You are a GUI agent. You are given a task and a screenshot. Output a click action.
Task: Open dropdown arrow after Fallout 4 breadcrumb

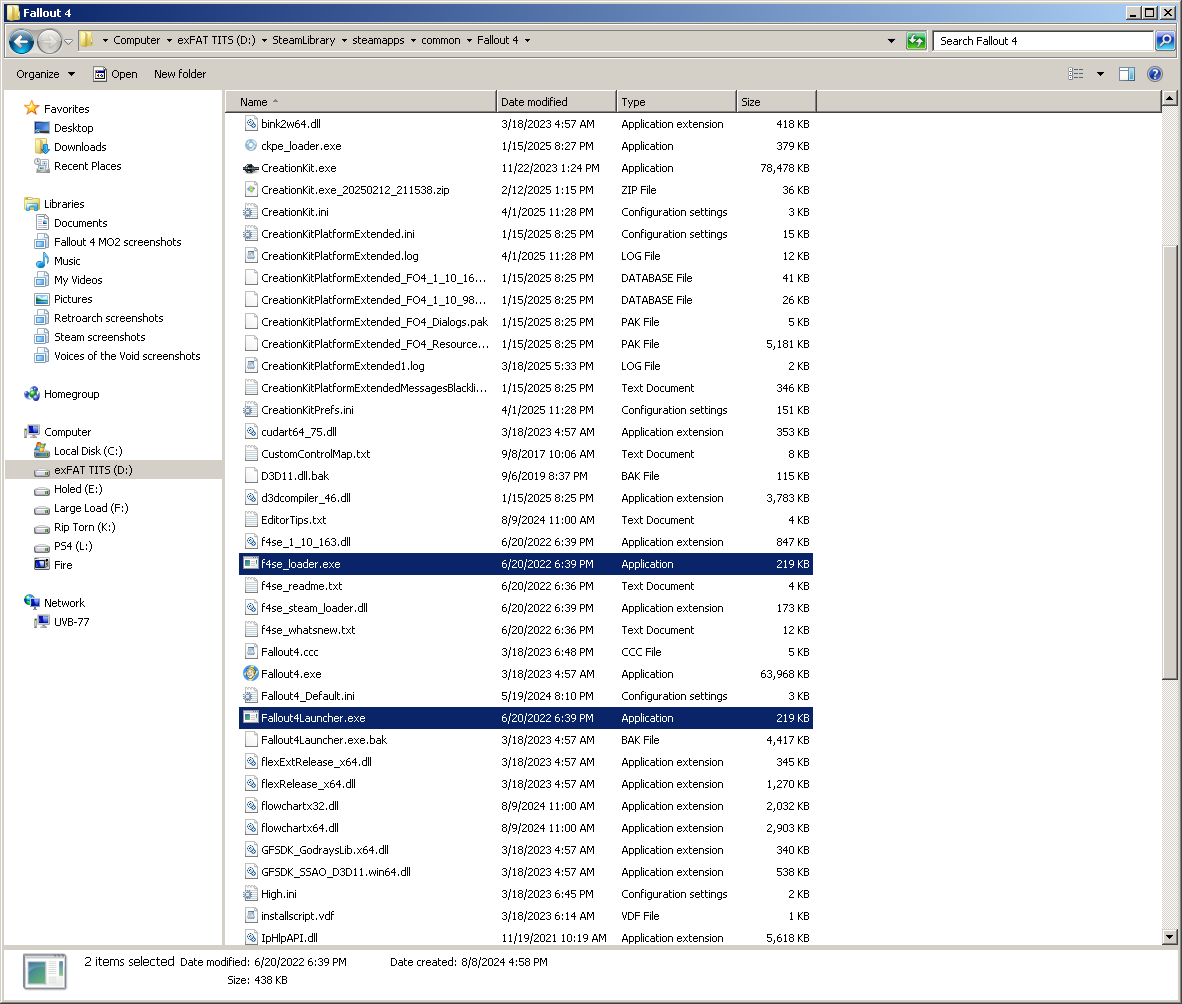527,41
